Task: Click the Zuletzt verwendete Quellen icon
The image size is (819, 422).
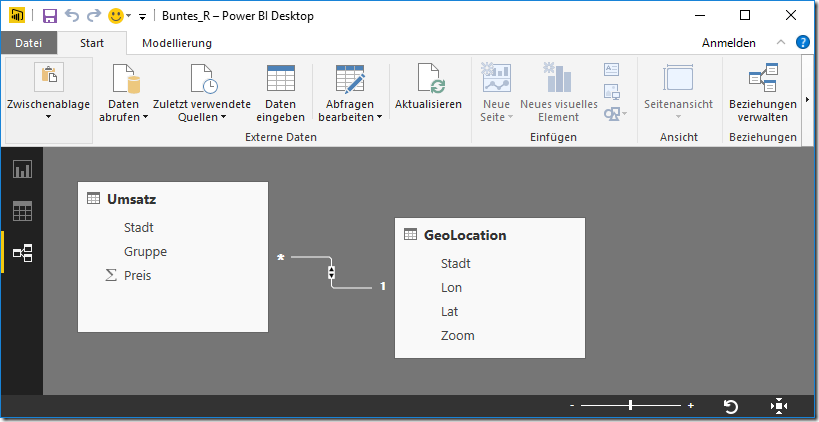Action: coord(204,78)
